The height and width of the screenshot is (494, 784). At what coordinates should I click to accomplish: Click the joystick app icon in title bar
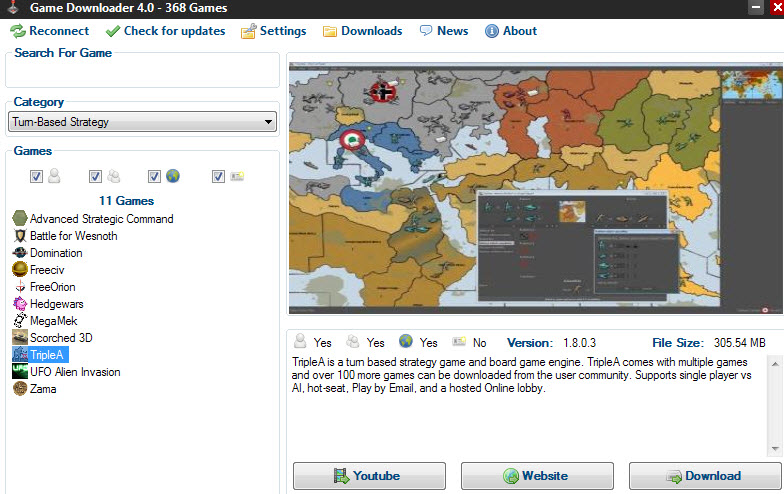click(14, 8)
